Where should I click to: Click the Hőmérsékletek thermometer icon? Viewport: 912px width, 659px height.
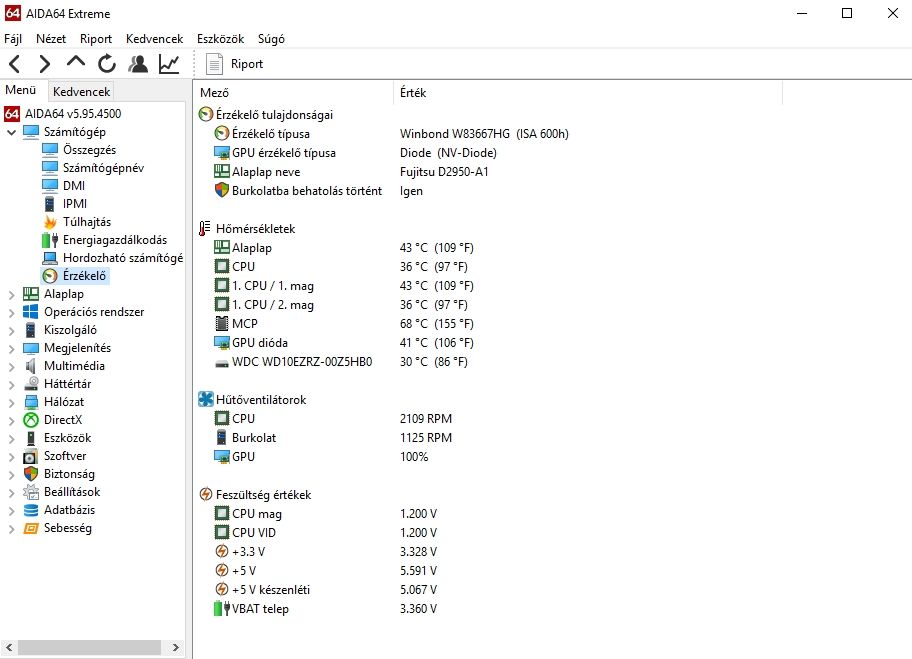(204, 229)
